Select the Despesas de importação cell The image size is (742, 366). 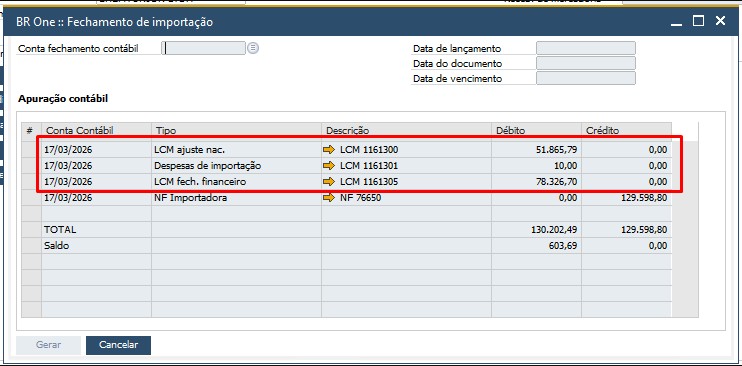point(236,166)
